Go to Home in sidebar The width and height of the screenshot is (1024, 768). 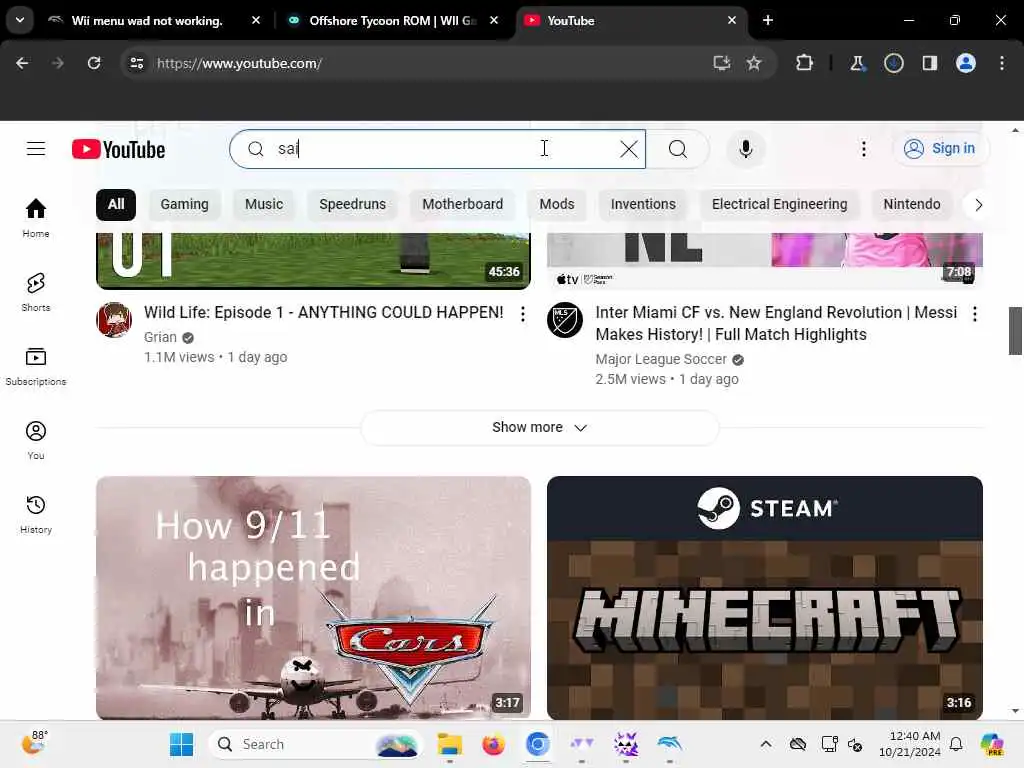36,218
